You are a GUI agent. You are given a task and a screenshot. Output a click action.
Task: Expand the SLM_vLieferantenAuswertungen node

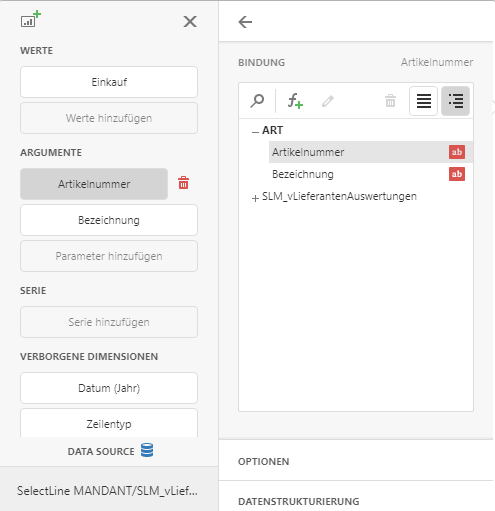255,198
